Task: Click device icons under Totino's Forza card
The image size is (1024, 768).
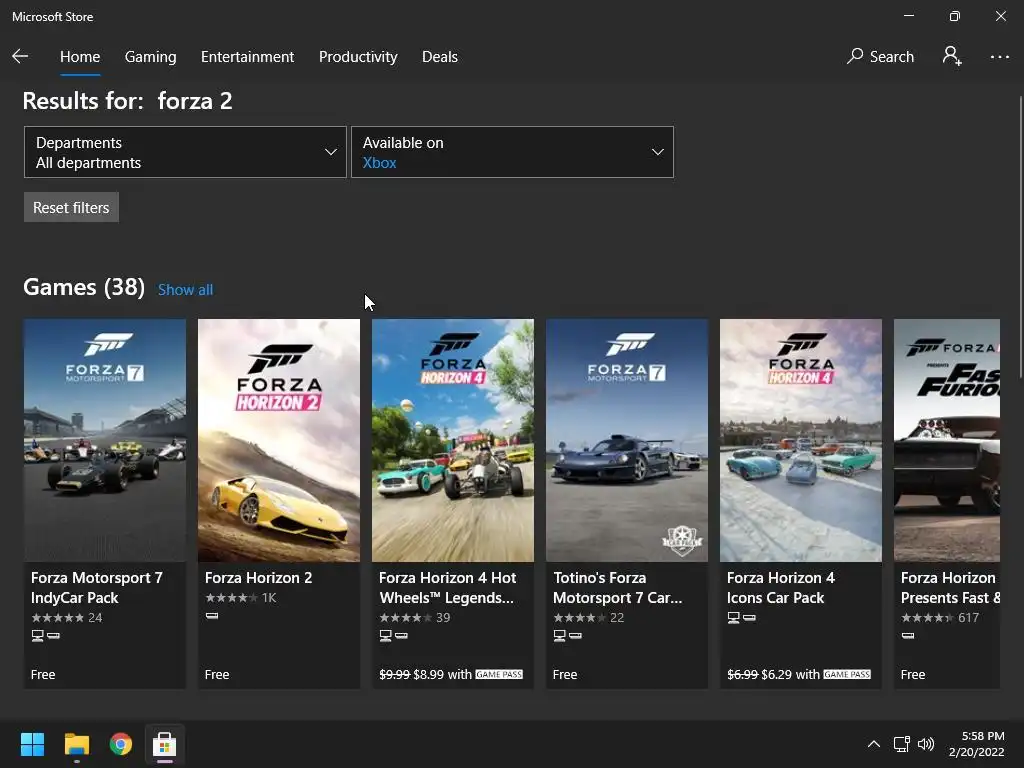Action: [x=568, y=635]
